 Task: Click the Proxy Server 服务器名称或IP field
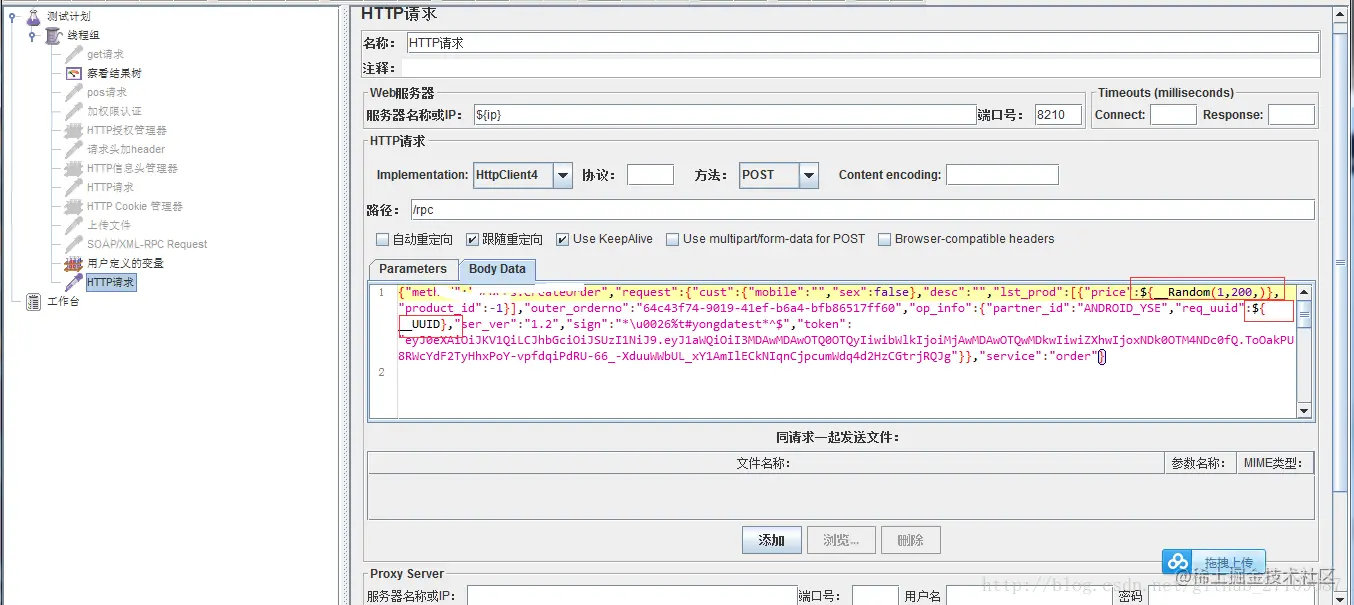(632, 596)
